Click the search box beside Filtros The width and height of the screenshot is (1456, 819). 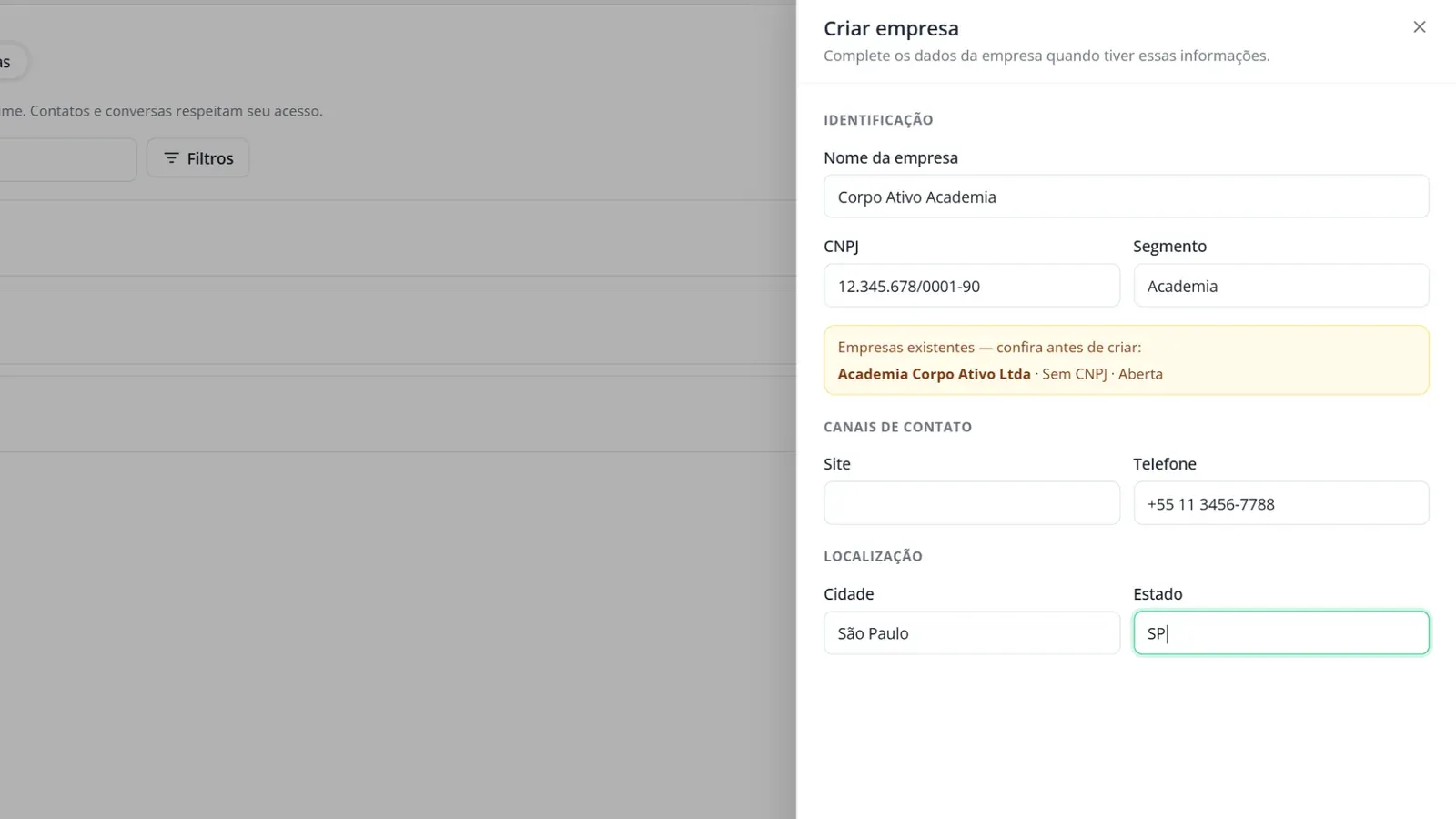click(68, 159)
